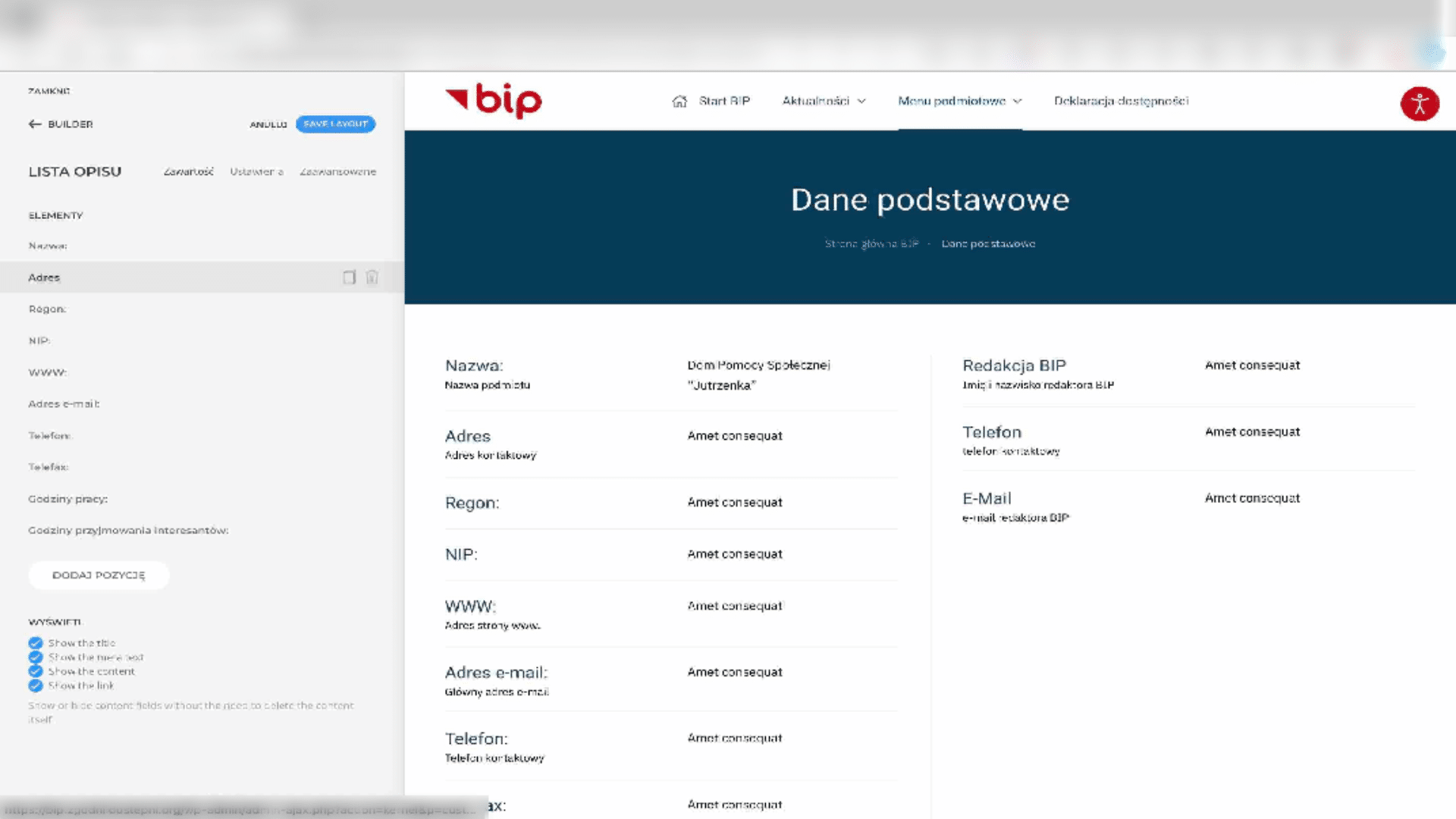Click the NIP: title in the preview
Viewport: 1456px width, 819px height.
[461, 555]
